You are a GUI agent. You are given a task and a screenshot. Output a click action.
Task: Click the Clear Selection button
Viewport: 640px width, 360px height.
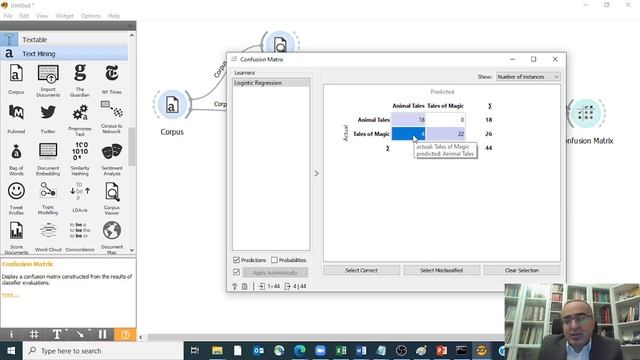point(522,270)
